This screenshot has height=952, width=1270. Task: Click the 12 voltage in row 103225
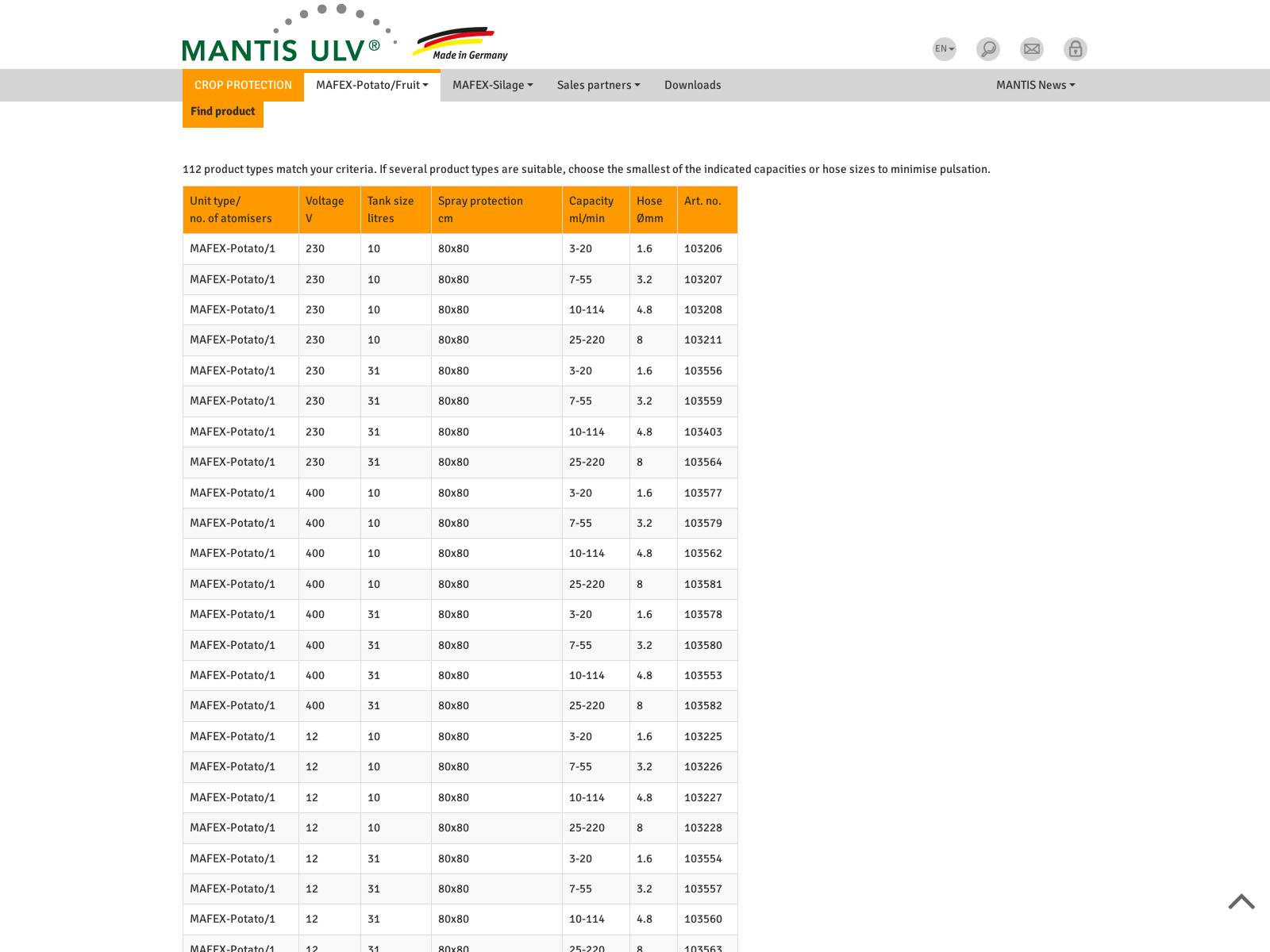click(312, 737)
